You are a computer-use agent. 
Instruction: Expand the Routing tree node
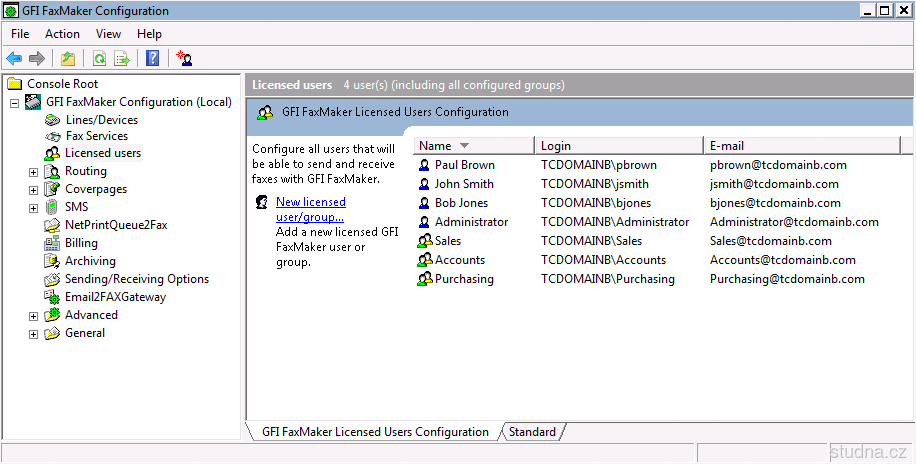pyautogui.click(x=33, y=172)
